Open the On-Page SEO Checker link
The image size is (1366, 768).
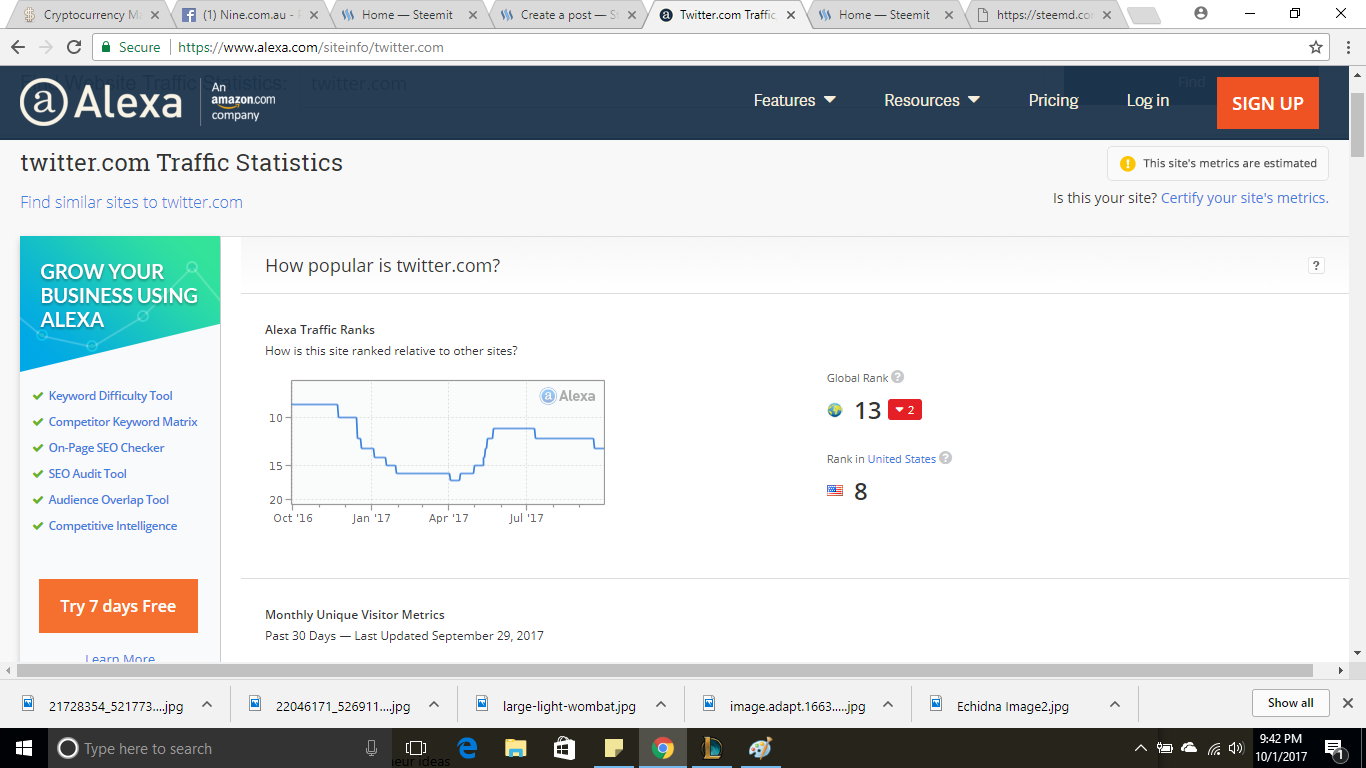click(106, 448)
